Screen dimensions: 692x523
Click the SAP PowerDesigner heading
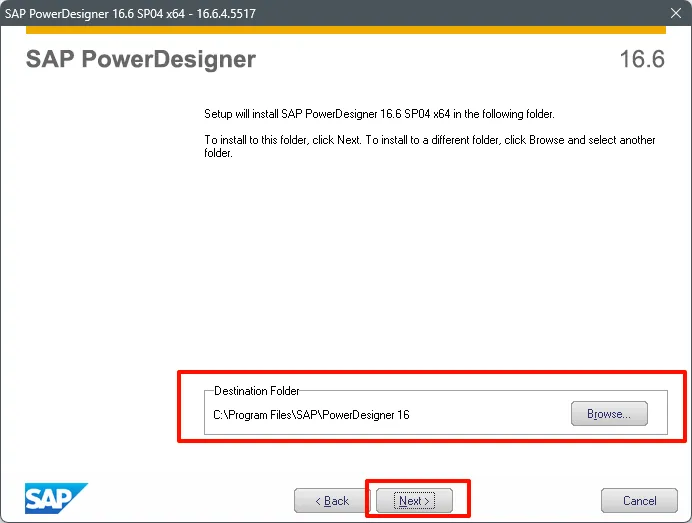pyautogui.click(x=141, y=59)
